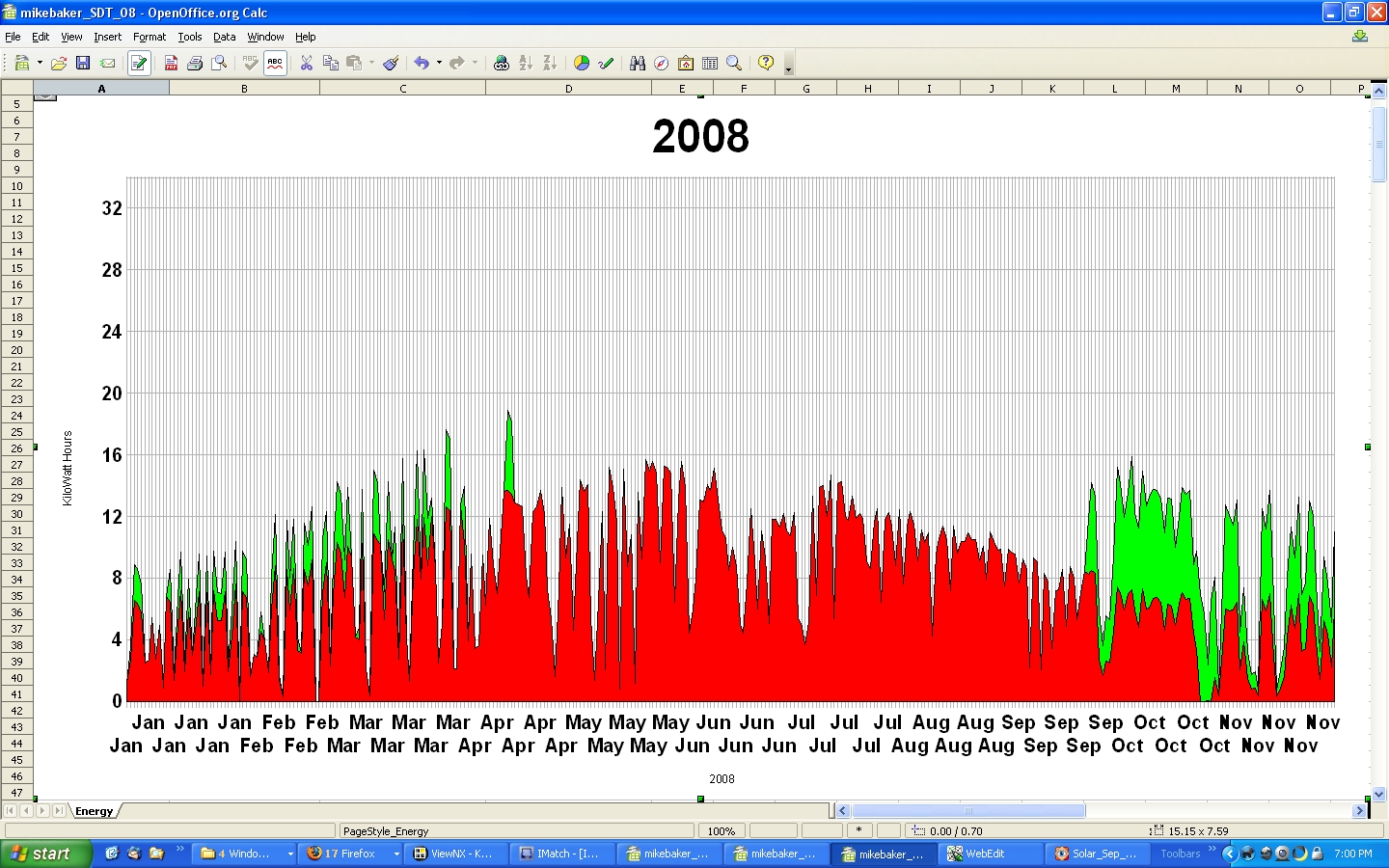This screenshot has width=1389, height=868.
Task: Open the Navigator compass icon
Action: pos(662,64)
